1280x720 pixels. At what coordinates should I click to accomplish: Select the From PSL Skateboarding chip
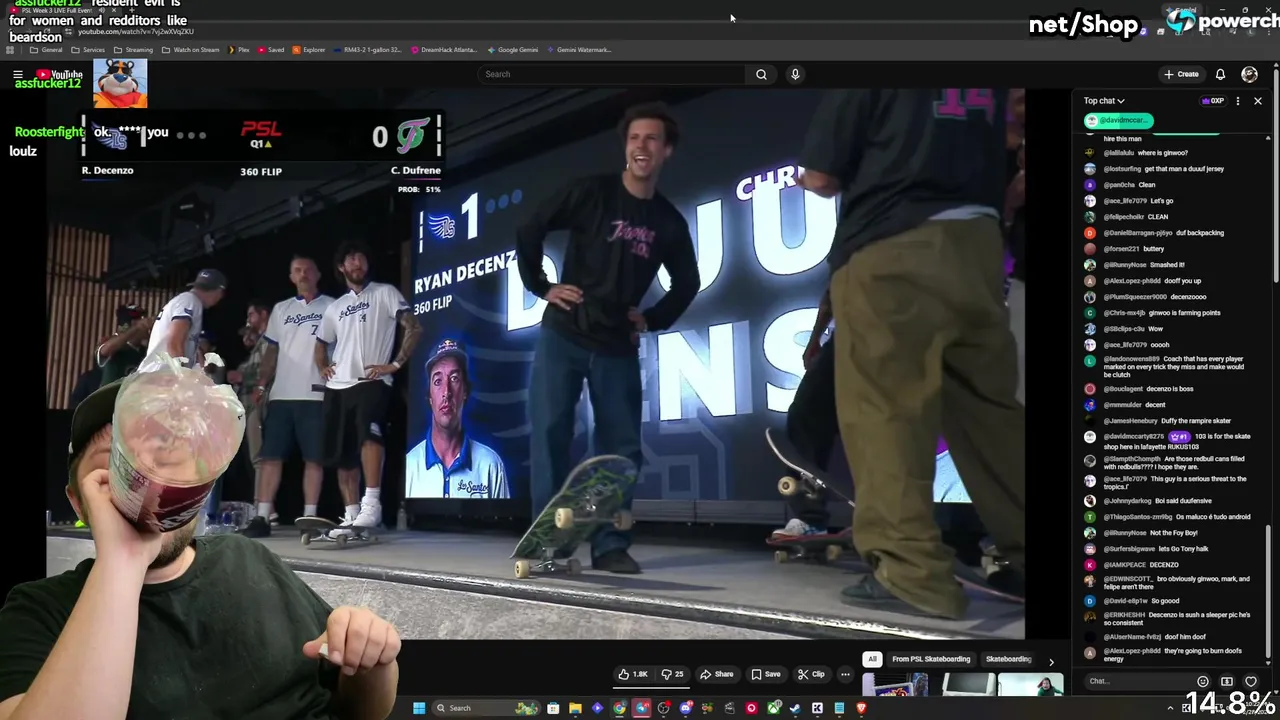click(931, 659)
